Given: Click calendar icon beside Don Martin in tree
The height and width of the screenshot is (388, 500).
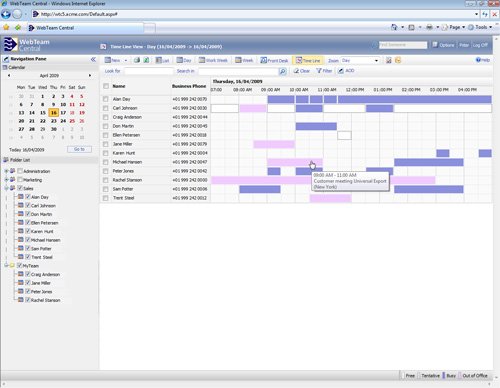Looking at the screenshot, I should [x=21, y=214].
